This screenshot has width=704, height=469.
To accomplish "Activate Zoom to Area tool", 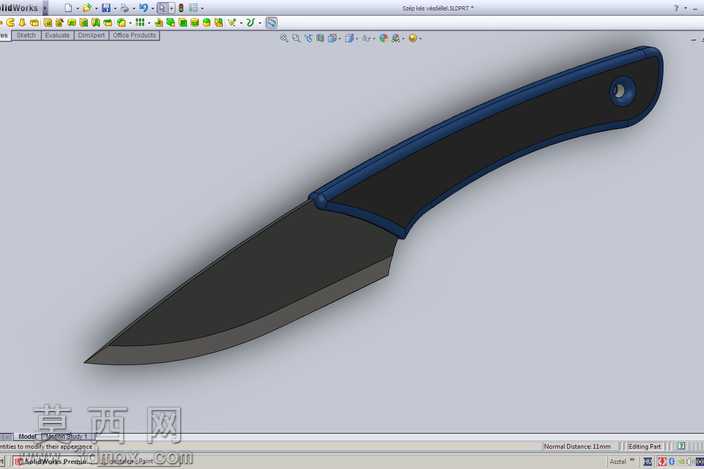I will point(296,39).
